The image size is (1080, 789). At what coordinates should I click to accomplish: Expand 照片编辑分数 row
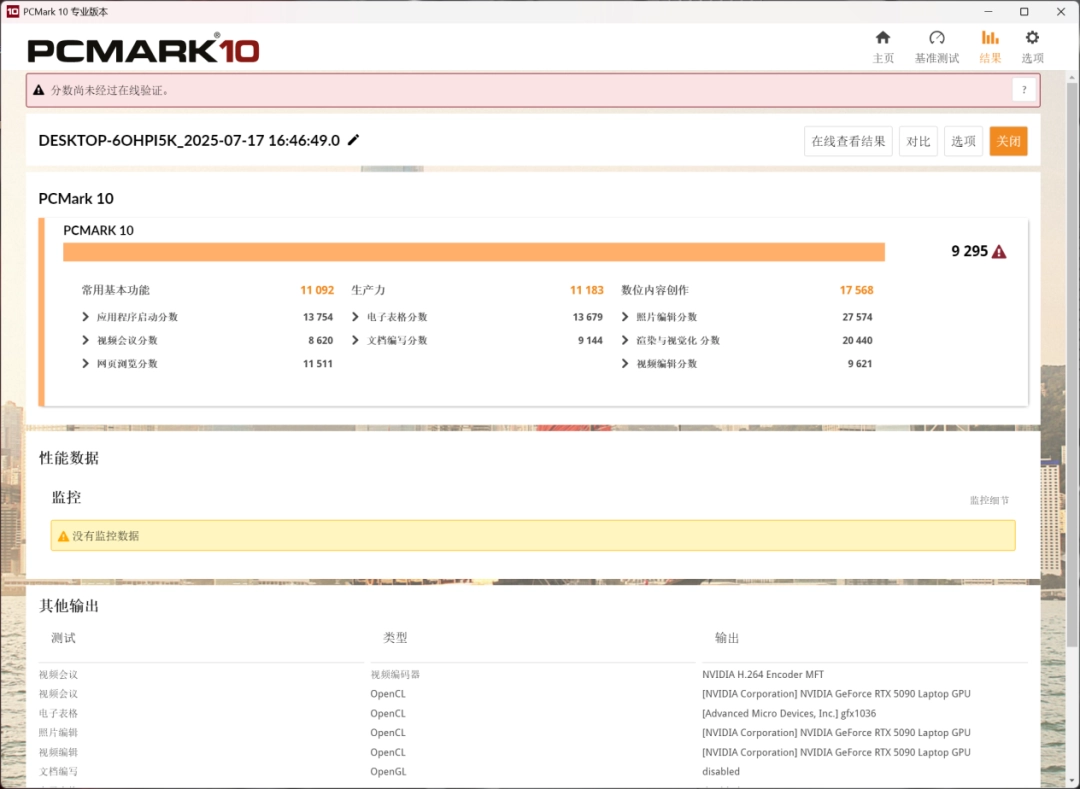pyautogui.click(x=625, y=317)
